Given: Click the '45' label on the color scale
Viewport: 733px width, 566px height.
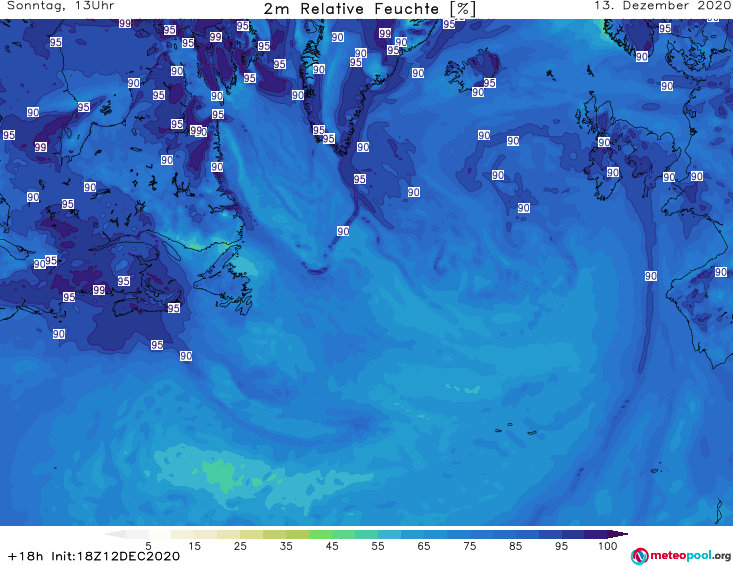Looking at the screenshot, I should click(332, 546).
